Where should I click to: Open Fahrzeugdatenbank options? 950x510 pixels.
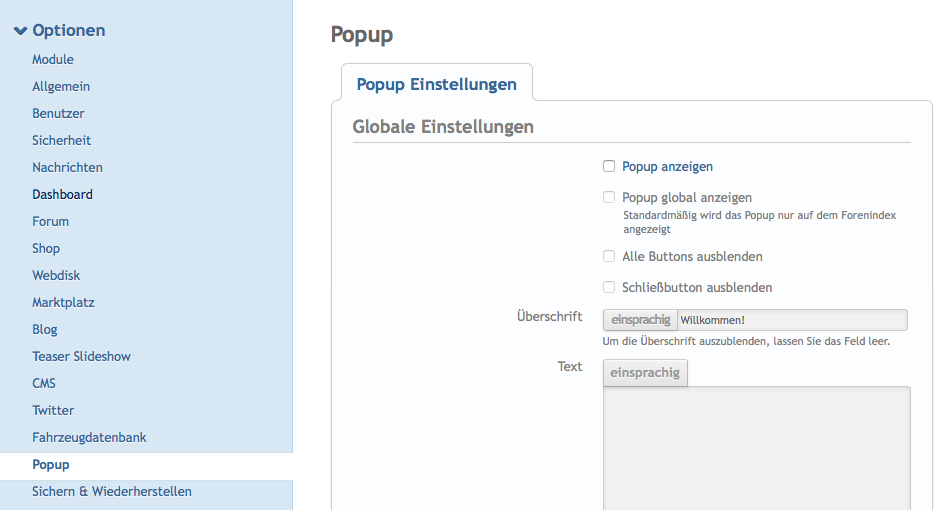[x=89, y=438]
